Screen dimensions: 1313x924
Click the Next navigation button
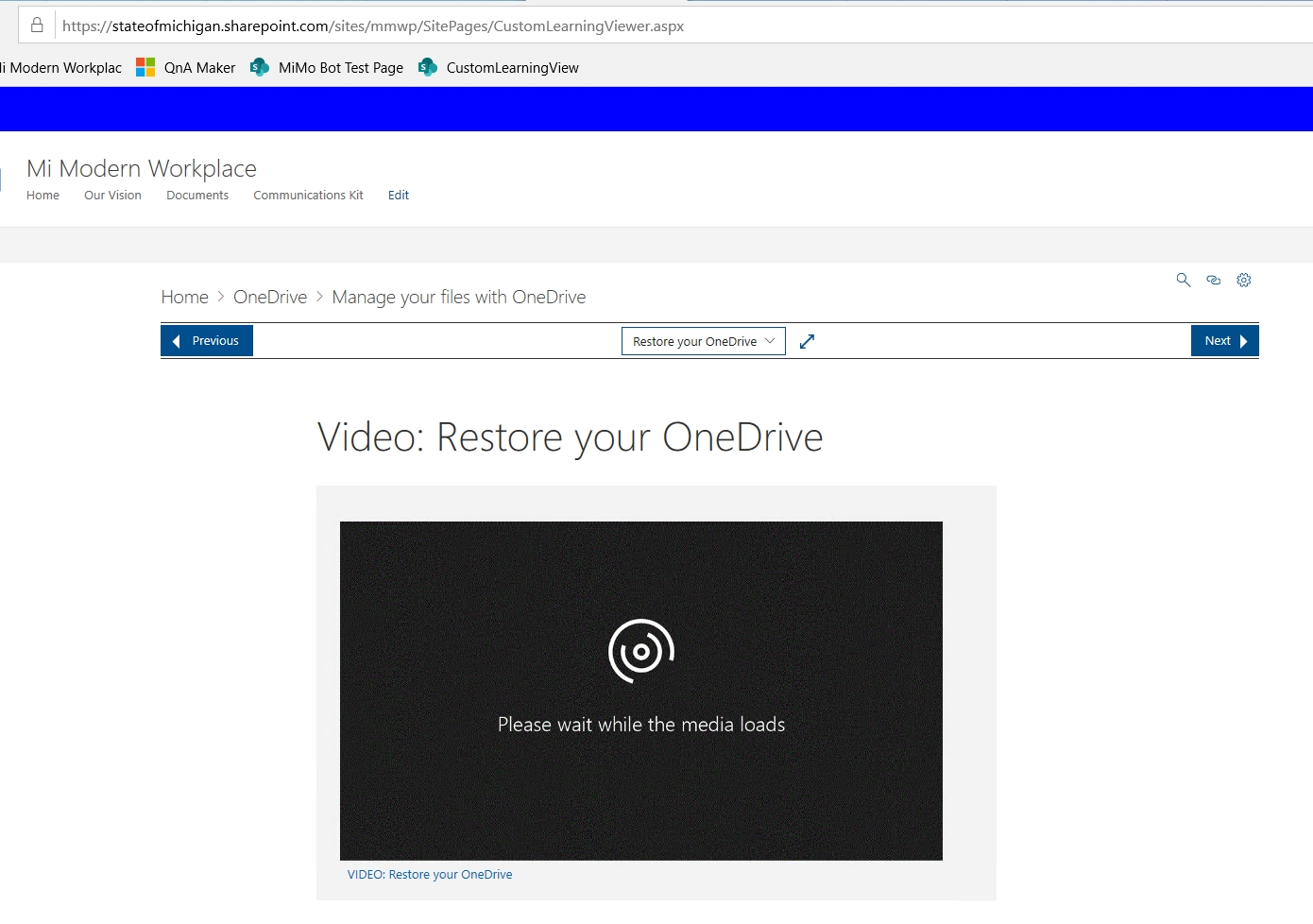pyautogui.click(x=1224, y=340)
